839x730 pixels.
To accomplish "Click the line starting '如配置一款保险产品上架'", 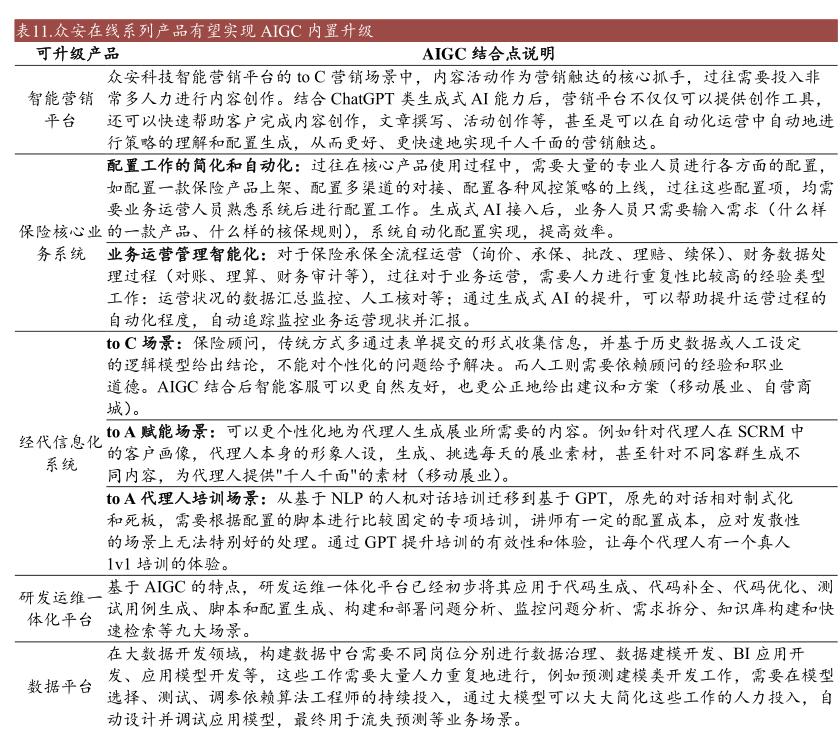I will (x=470, y=187).
